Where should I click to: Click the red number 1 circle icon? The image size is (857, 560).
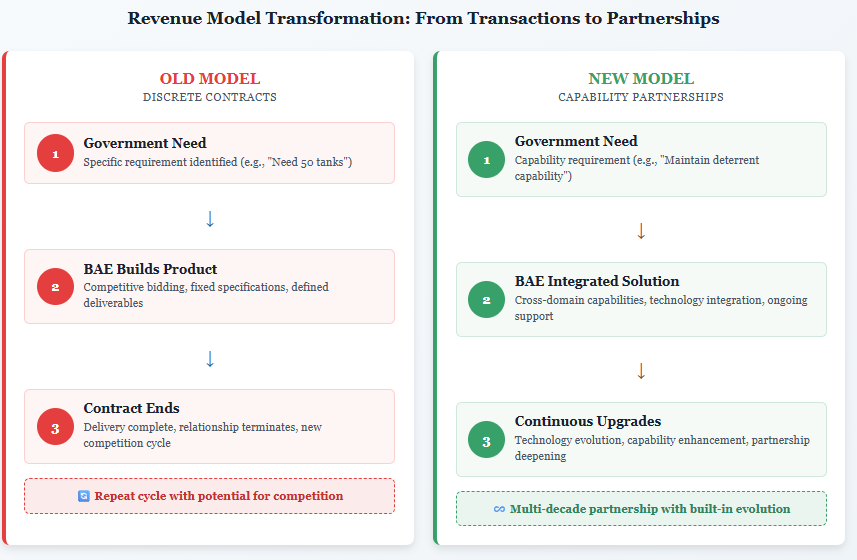tap(55, 154)
